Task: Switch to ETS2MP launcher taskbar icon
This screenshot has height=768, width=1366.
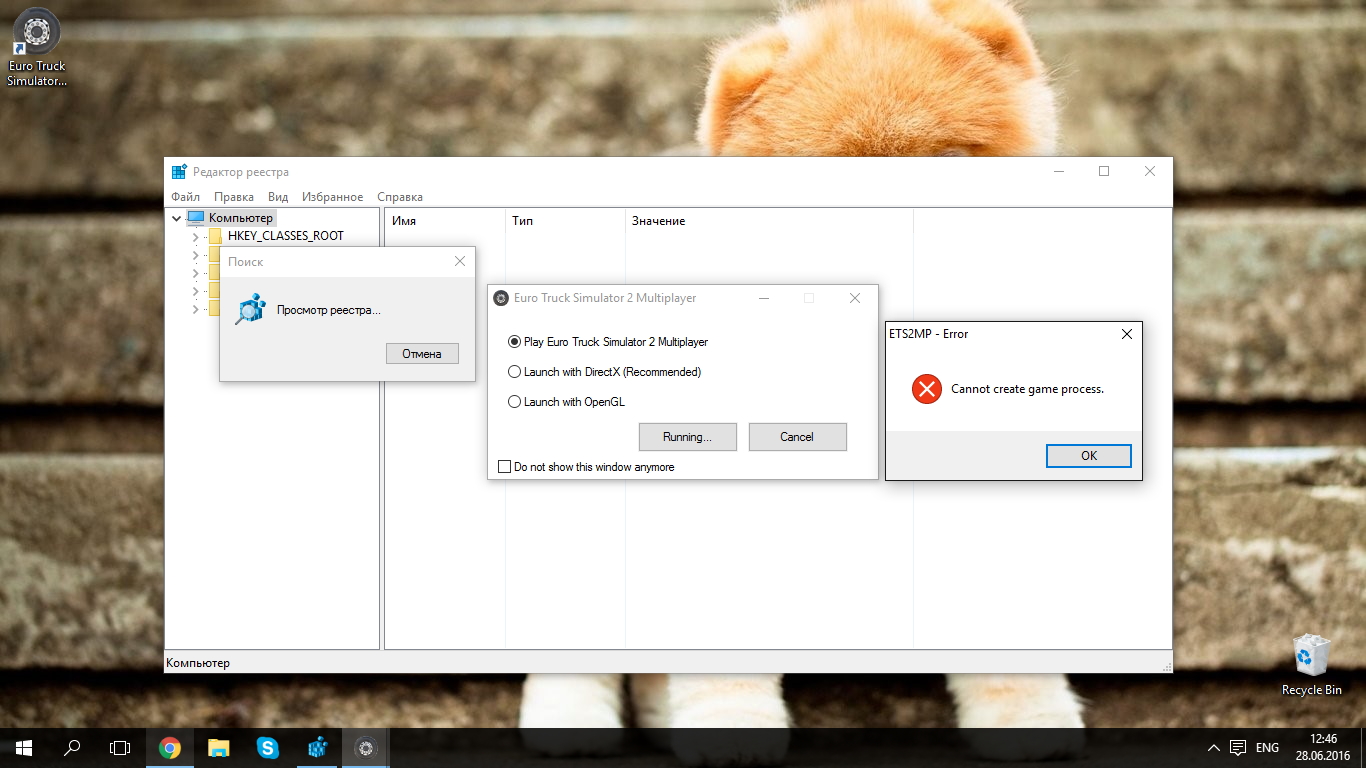Action: click(366, 747)
